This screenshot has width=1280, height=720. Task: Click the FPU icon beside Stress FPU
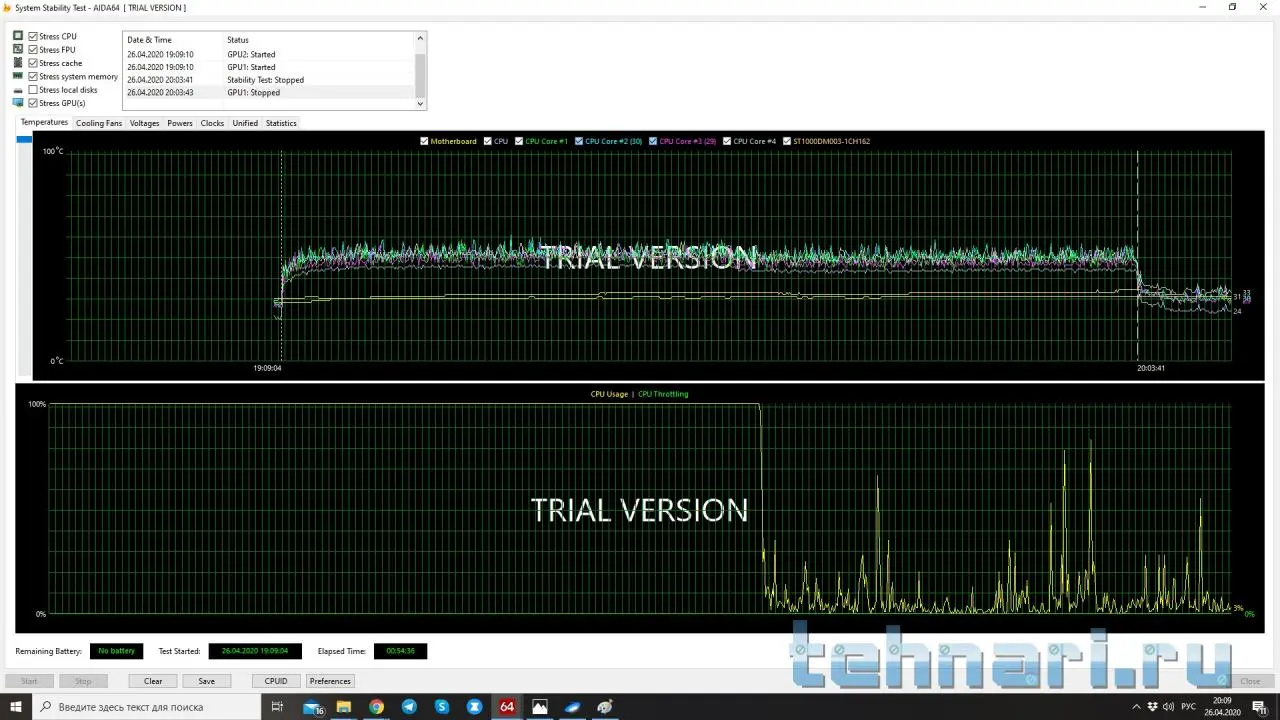click(x=18, y=49)
